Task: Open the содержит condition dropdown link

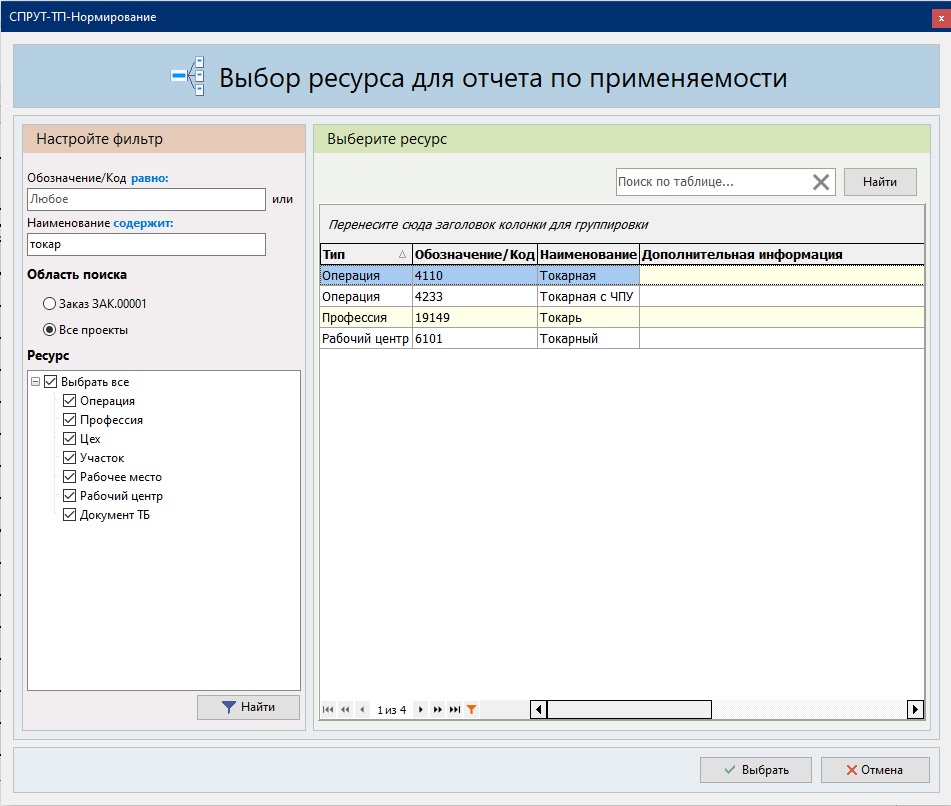Action: [x=143, y=223]
